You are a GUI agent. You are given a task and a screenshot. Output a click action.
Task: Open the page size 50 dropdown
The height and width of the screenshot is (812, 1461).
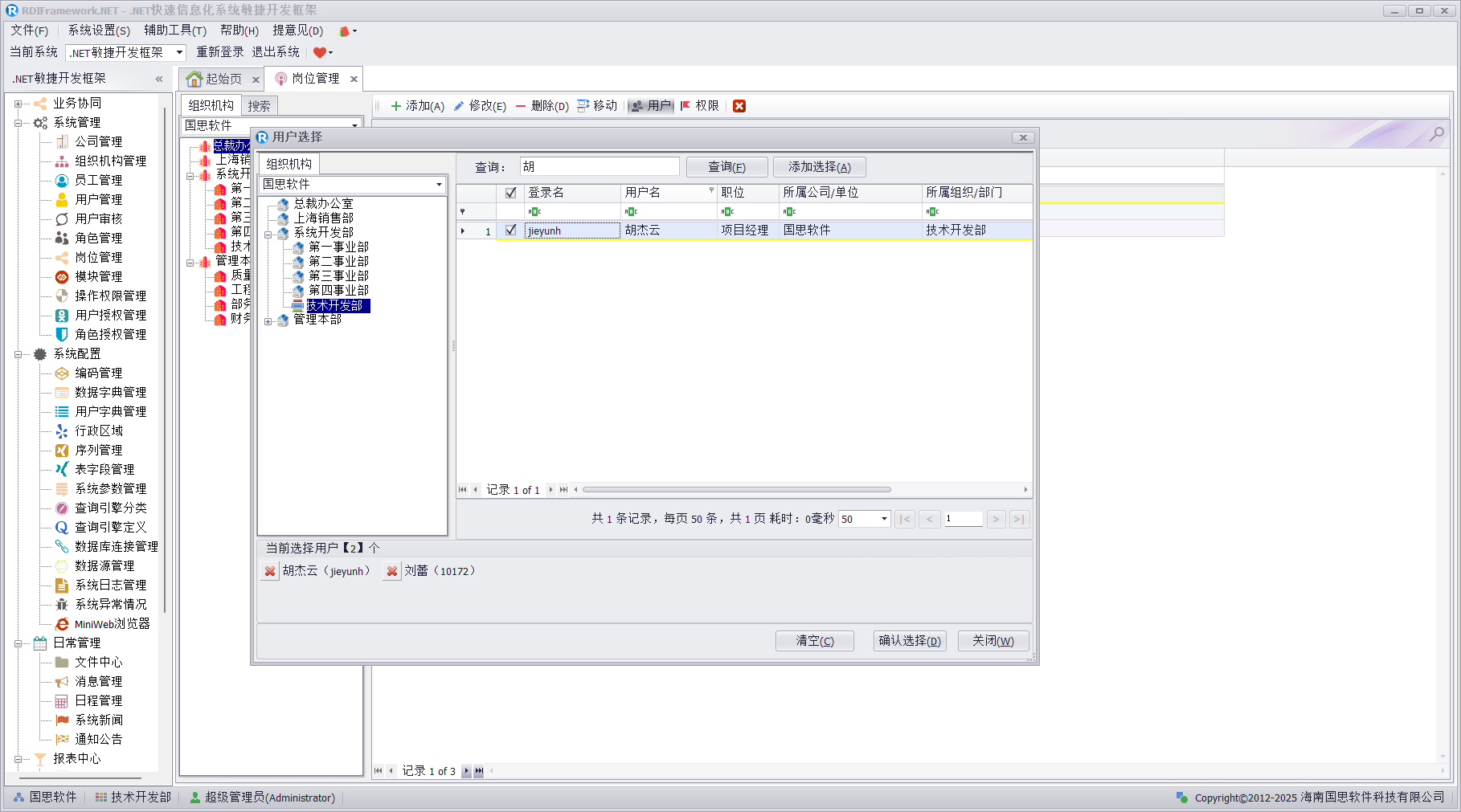[884, 519]
